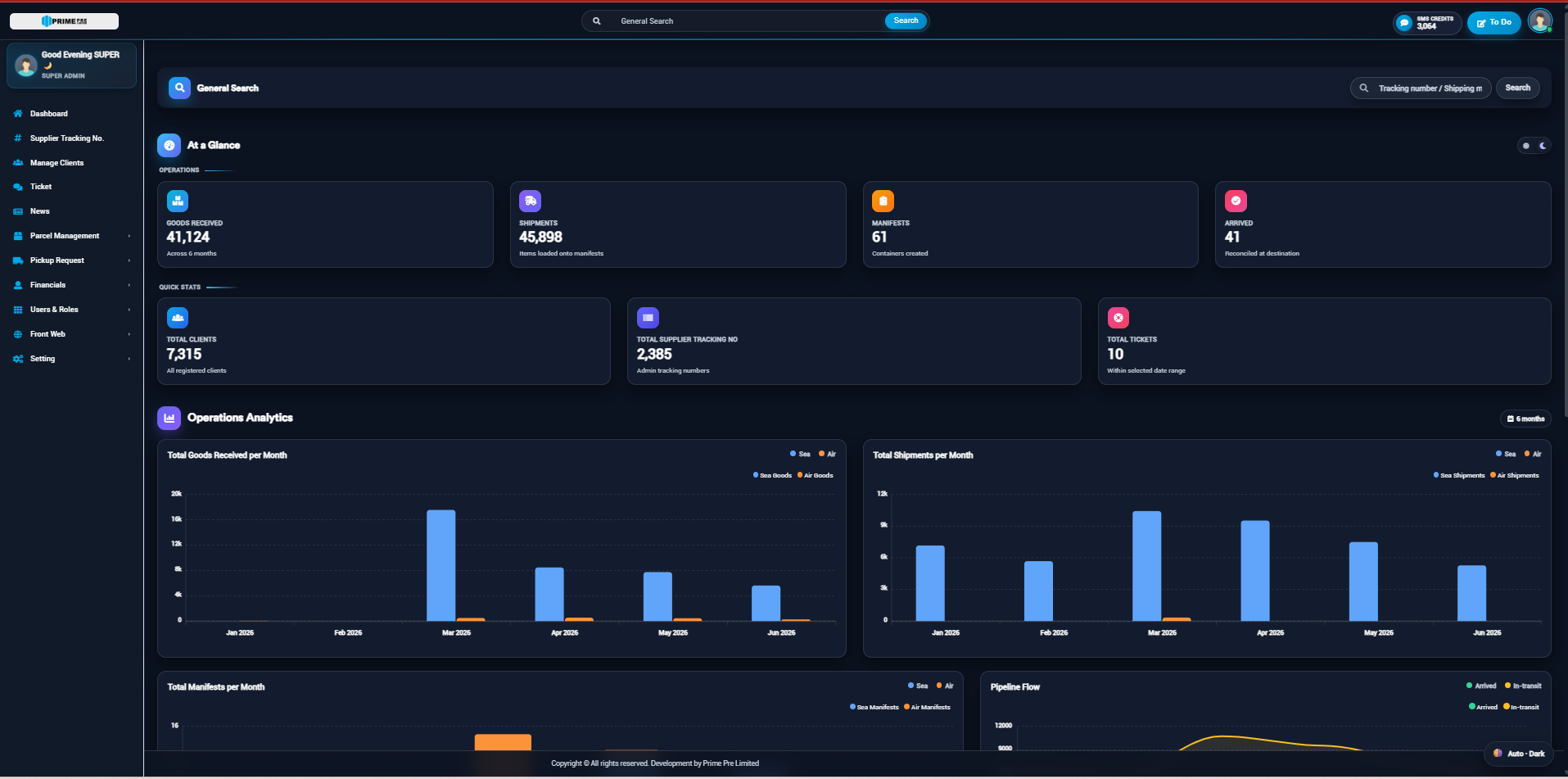Open the Auto - Dark theme selector
This screenshot has width=1568, height=779.
click(x=1518, y=754)
